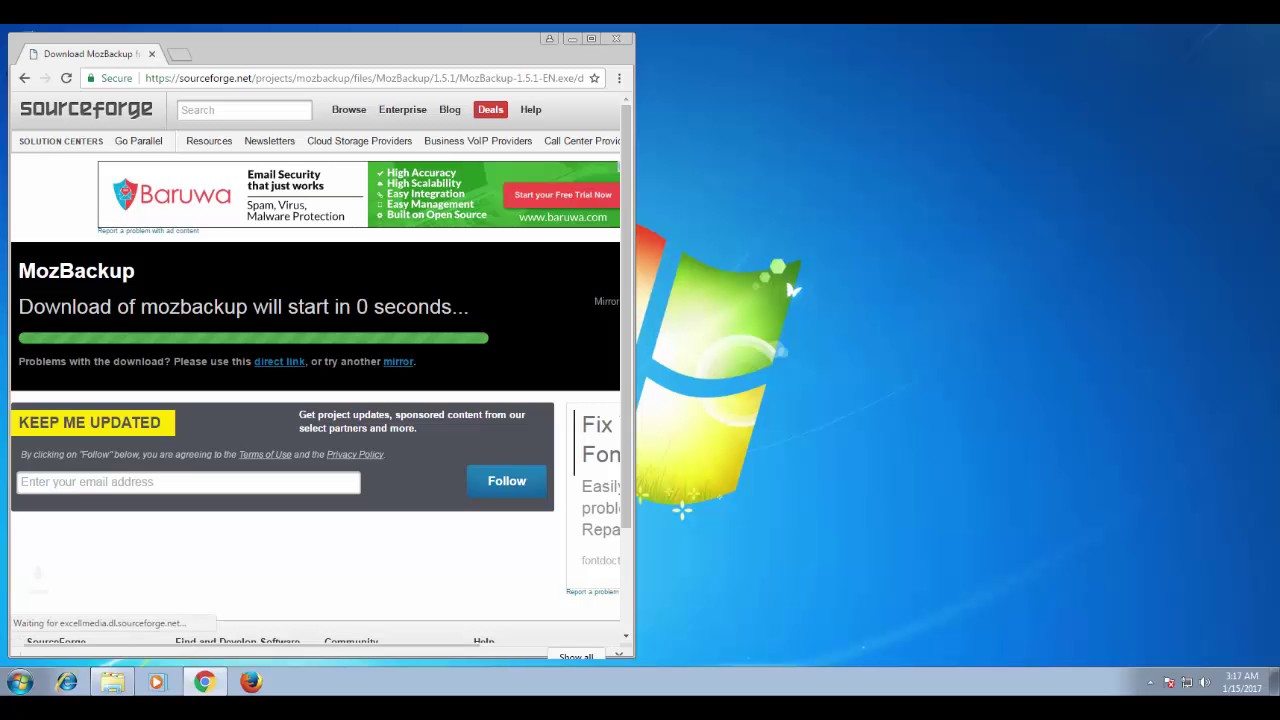Click the Chrome profile person icon

click(549, 39)
